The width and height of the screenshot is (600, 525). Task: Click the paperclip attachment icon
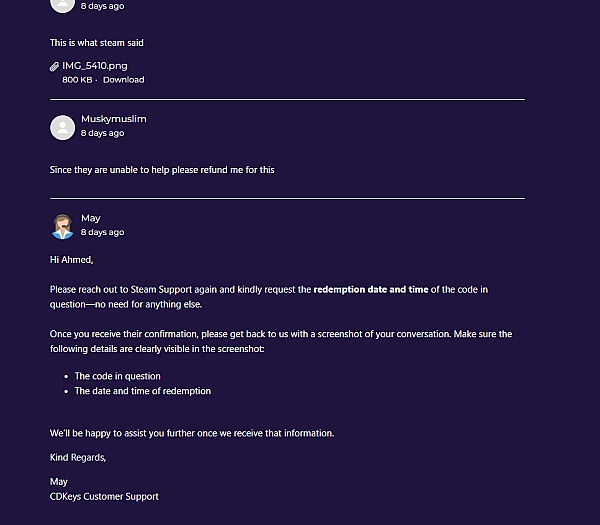54,67
